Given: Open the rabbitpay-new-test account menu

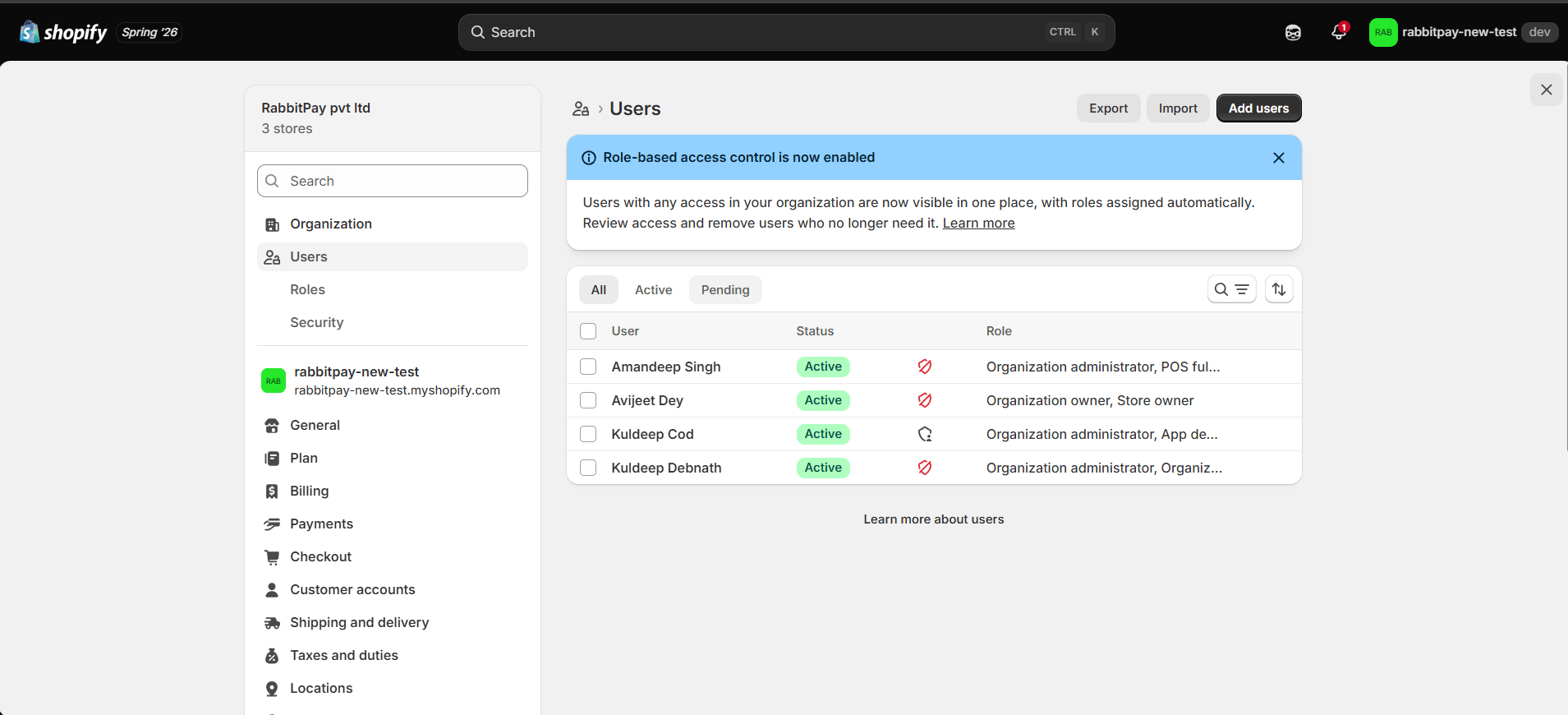Looking at the screenshot, I should pos(1464,33).
